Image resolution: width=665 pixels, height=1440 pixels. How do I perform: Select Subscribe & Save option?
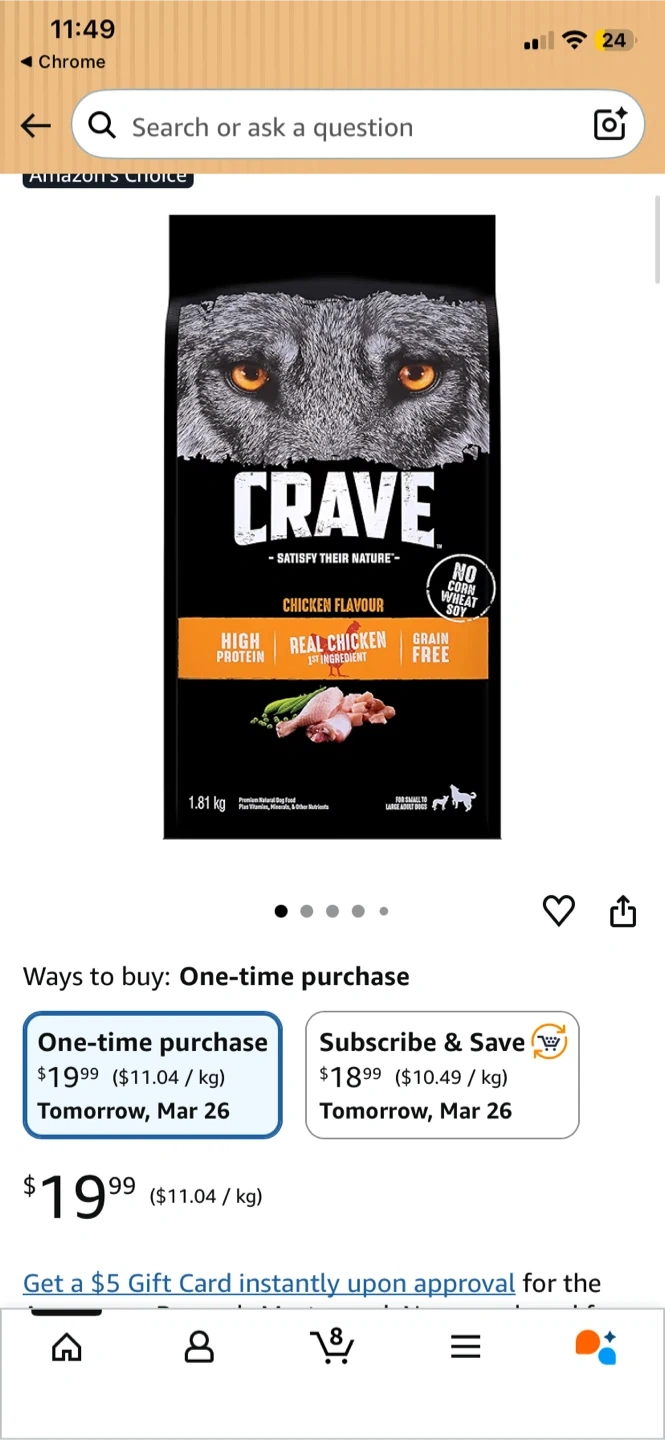click(442, 1075)
